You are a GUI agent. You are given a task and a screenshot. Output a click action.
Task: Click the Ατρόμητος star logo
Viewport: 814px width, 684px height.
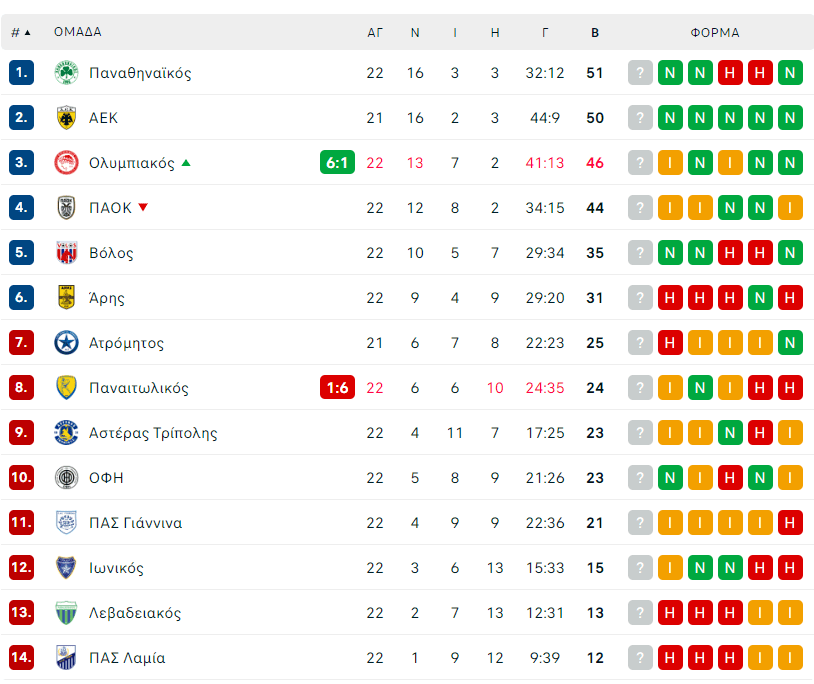click(66, 343)
